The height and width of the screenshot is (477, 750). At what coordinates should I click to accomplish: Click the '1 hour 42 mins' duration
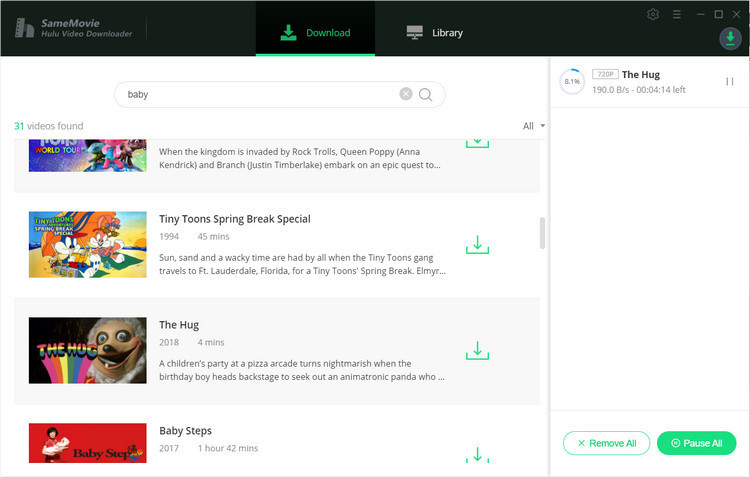228,448
